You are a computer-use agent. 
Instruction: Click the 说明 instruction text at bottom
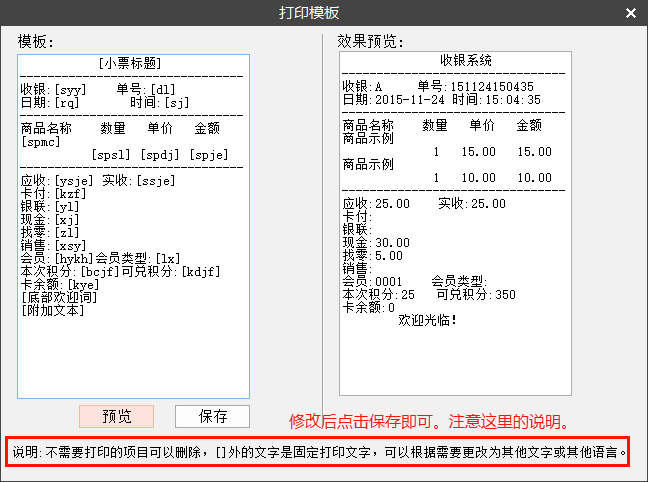click(x=320, y=452)
